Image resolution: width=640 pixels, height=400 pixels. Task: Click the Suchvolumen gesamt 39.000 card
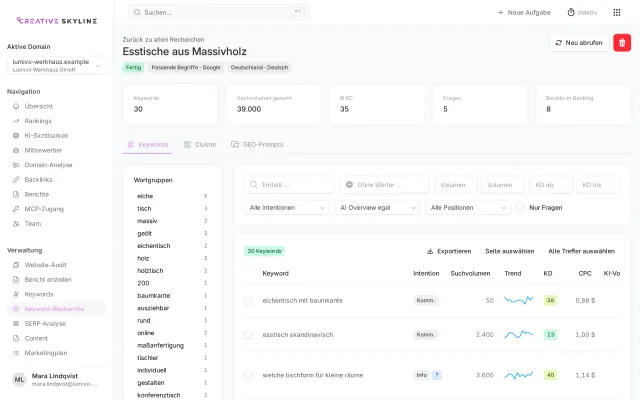pyautogui.click(x=273, y=104)
